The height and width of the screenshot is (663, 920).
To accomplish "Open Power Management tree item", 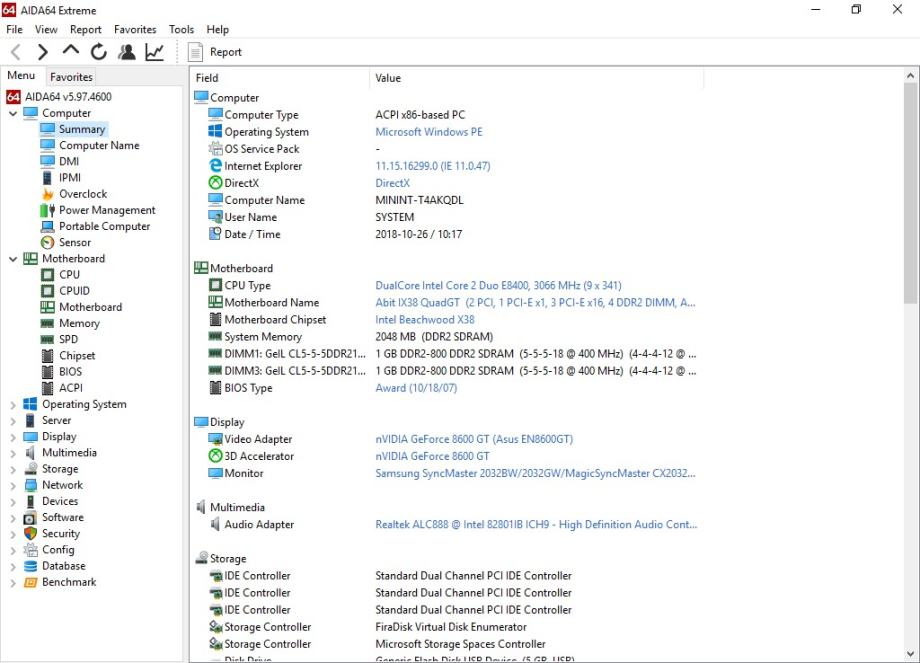I will tap(107, 210).
